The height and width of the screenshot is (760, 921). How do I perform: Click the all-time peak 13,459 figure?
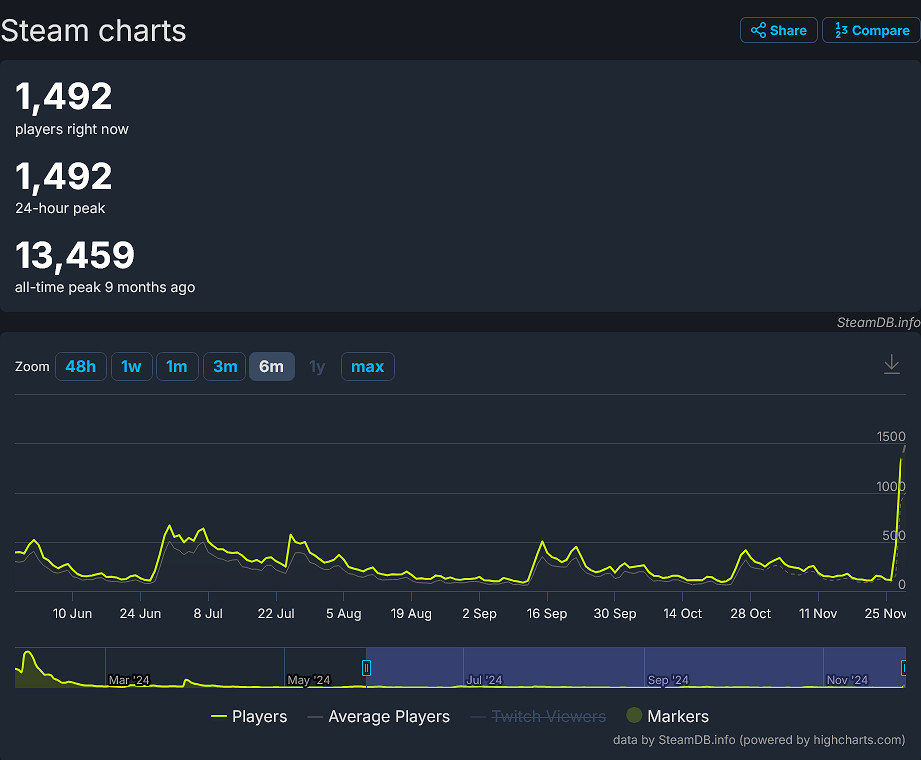tap(75, 256)
